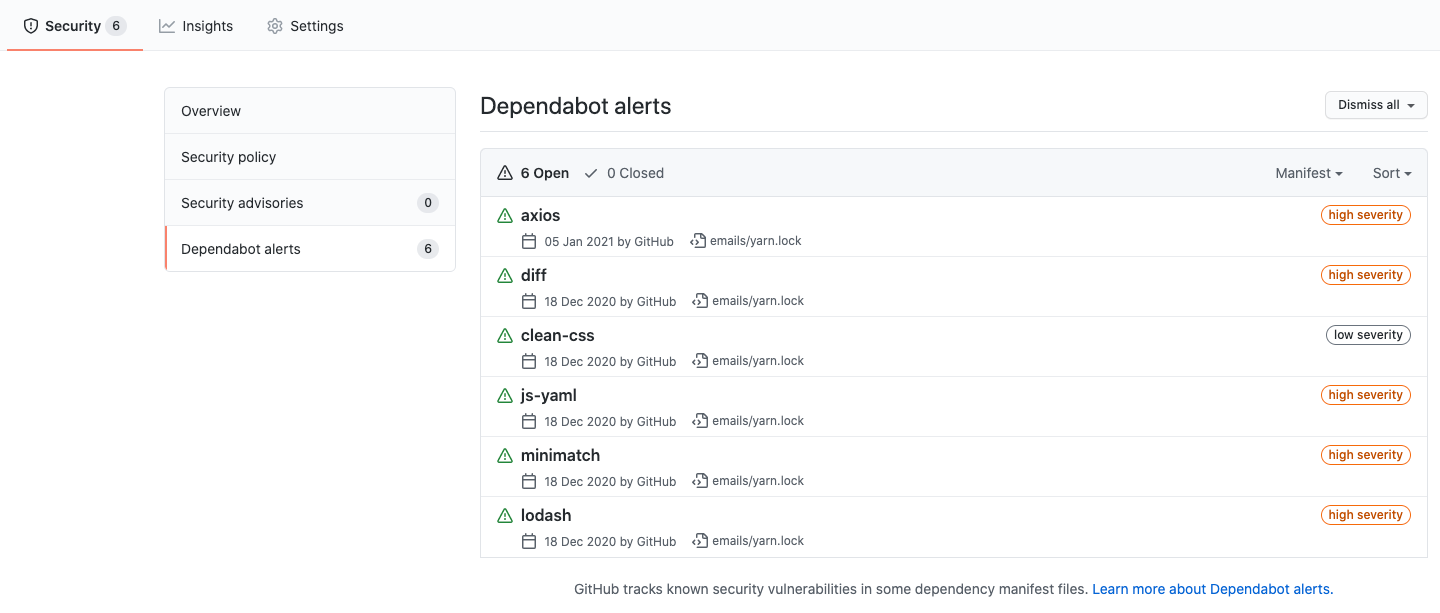Switch to the Security tab

click(75, 26)
